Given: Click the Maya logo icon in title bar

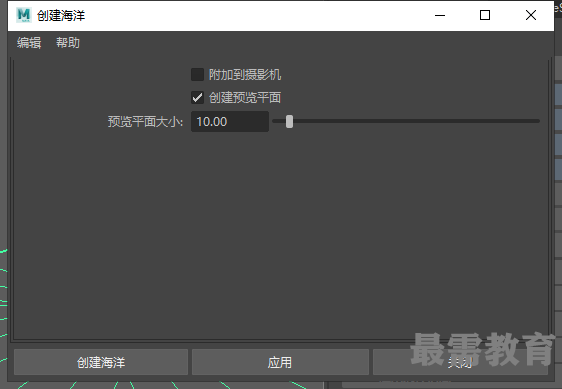Looking at the screenshot, I should click(x=24, y=15).
